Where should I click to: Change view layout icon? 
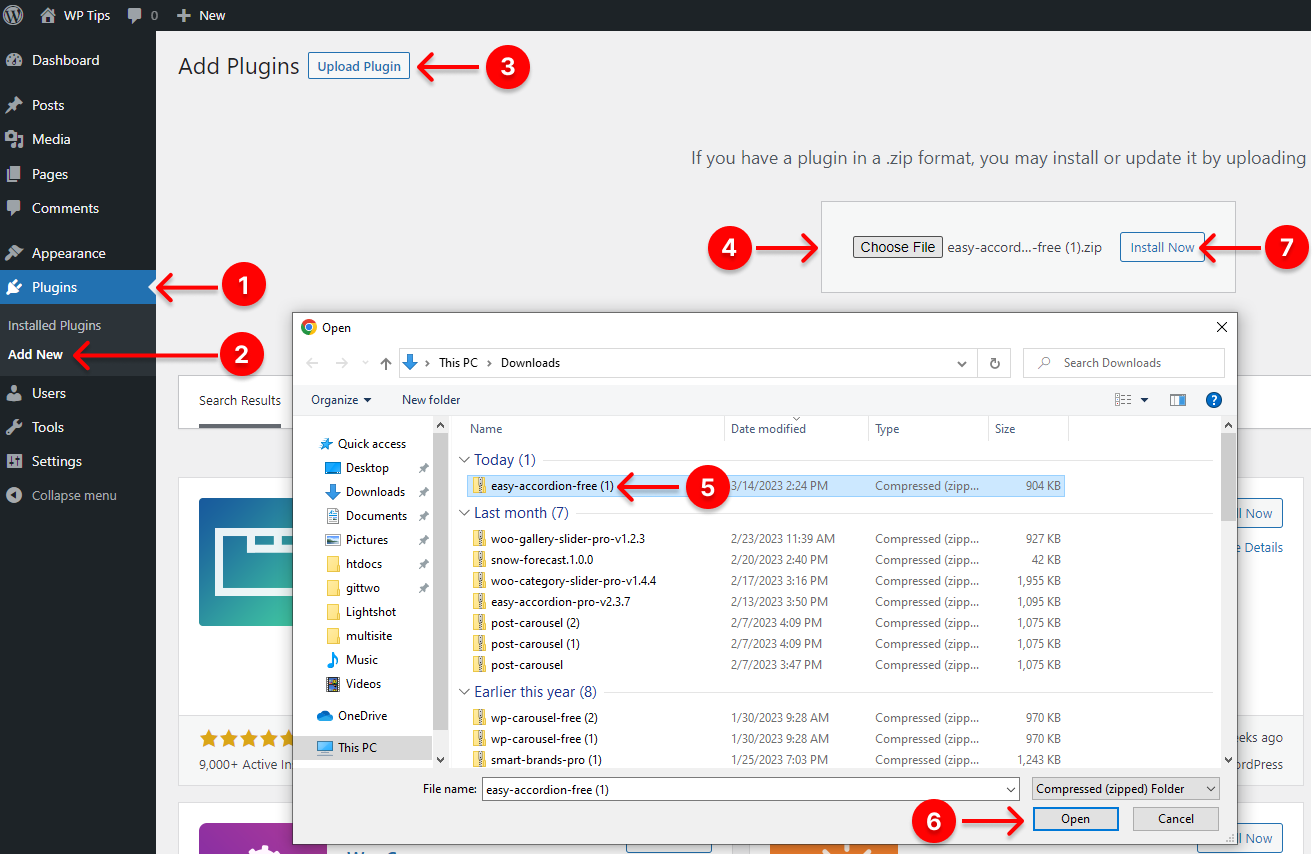[x=1123, y=400]
